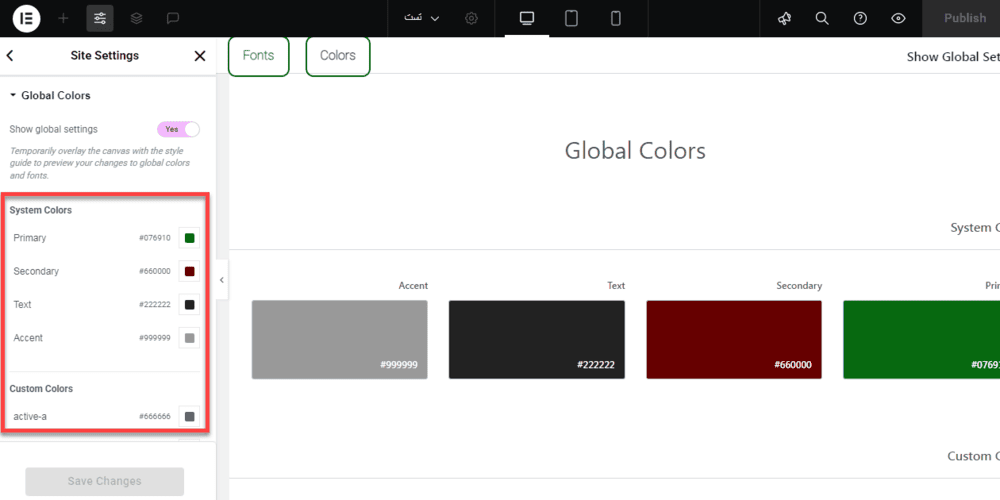Image resolution: width=1000 pixels, height=500 pixels.
Task: Open the Primary color swatch picker
Action: pyautogui.click(x=189, y=238)
